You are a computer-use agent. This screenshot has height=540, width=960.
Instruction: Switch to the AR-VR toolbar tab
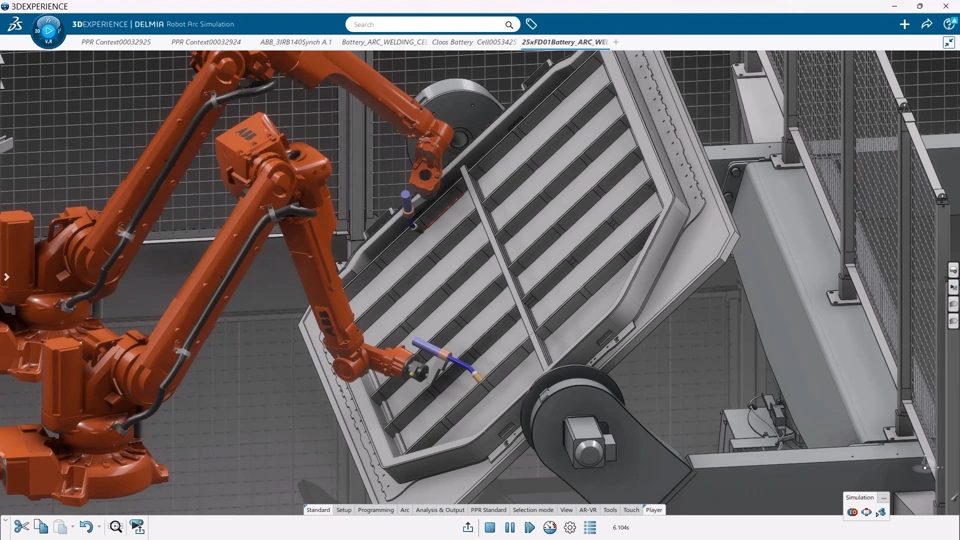point(588,510)
